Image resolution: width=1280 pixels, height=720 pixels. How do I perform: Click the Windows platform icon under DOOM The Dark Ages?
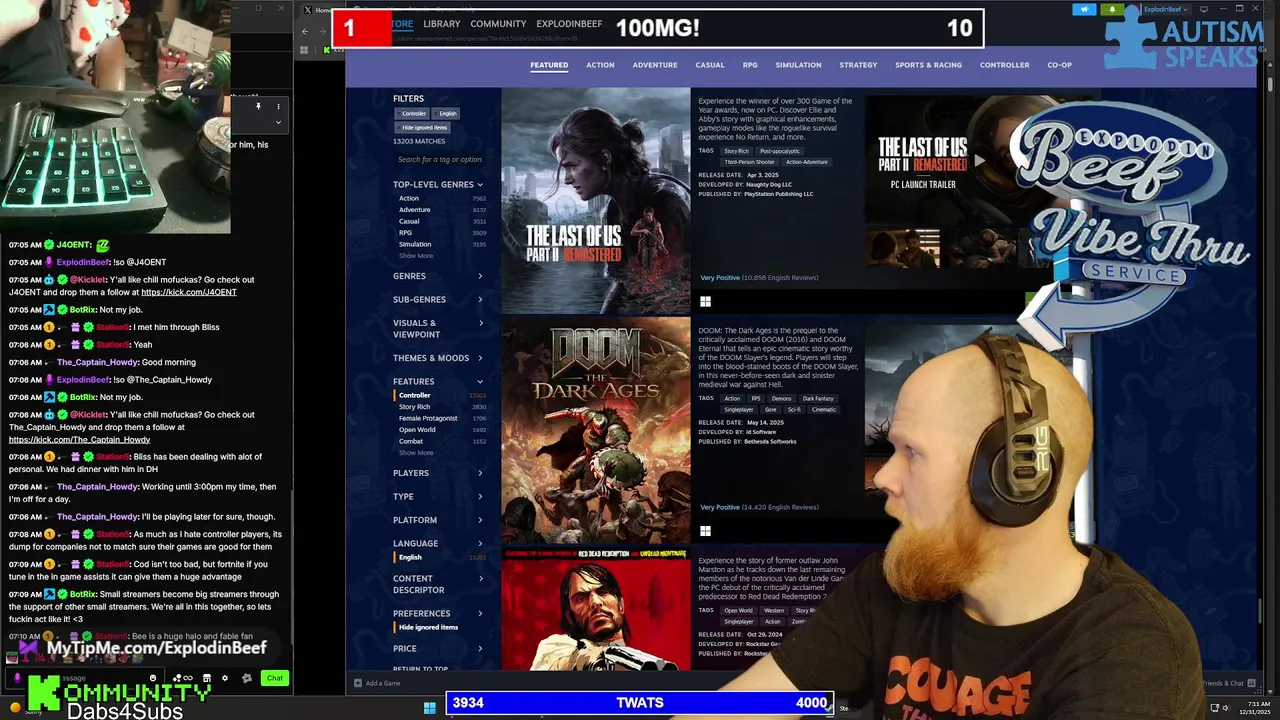tap(705, 531)
